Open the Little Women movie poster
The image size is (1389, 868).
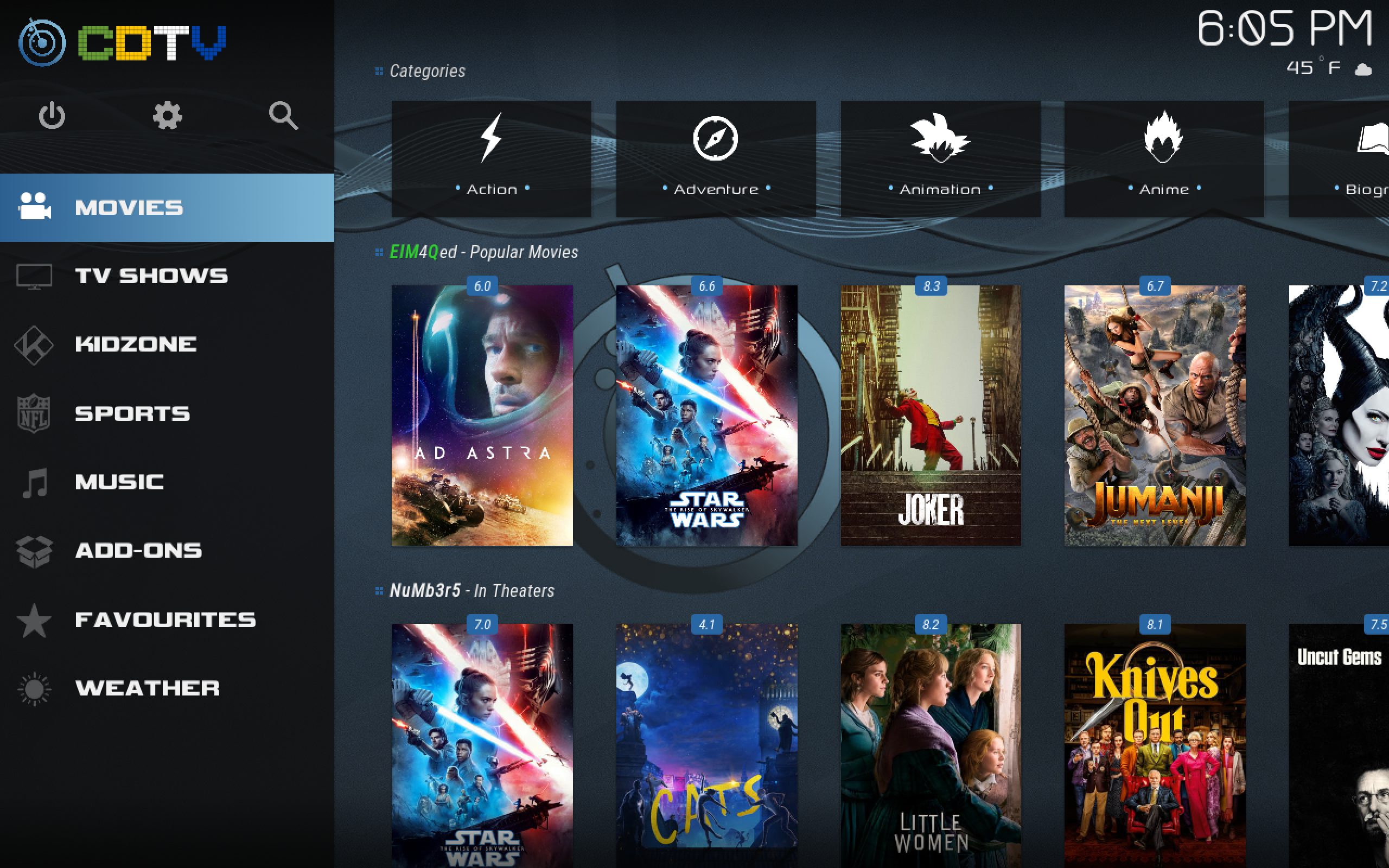click(931, 746)
